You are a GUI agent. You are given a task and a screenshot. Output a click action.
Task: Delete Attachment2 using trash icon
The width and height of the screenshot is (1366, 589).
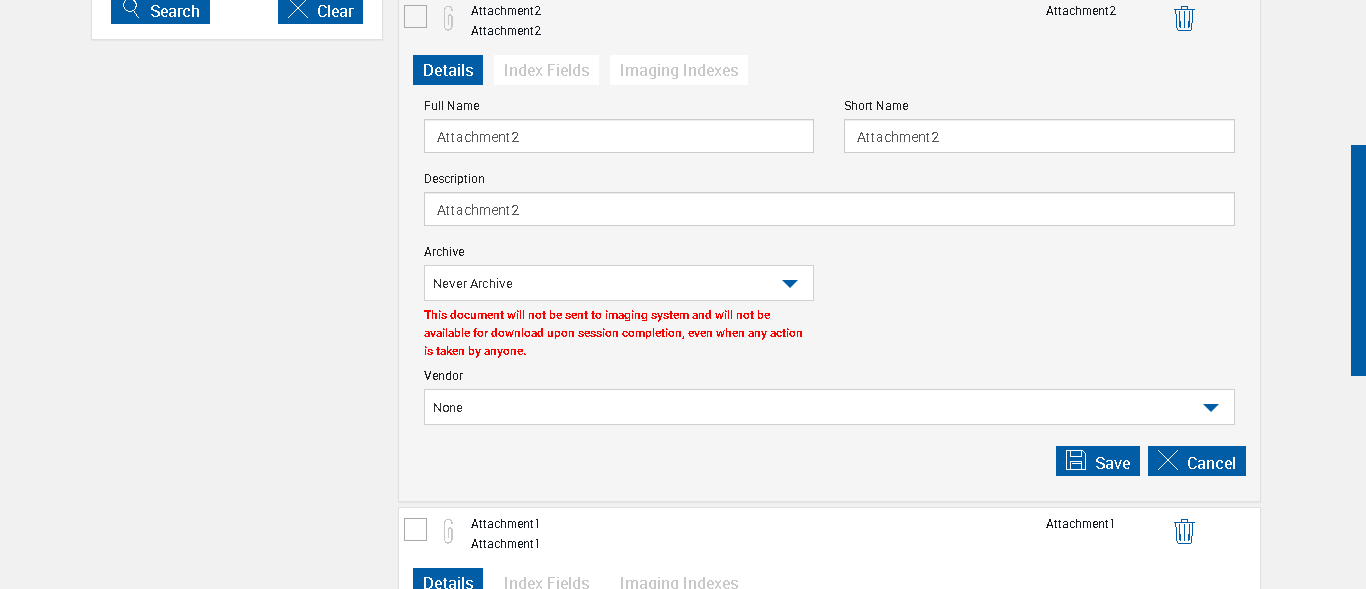pos(1184,18)
